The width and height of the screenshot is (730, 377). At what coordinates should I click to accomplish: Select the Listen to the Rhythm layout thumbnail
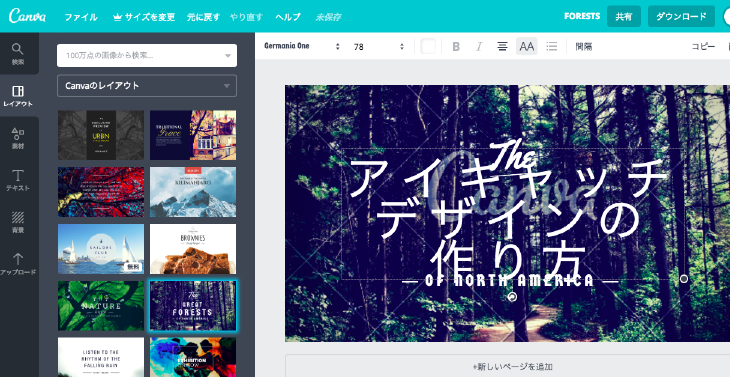click(101, 357)
